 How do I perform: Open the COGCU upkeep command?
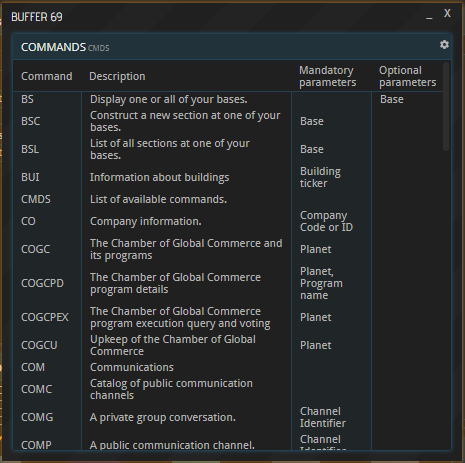click(x=39, y=345)
